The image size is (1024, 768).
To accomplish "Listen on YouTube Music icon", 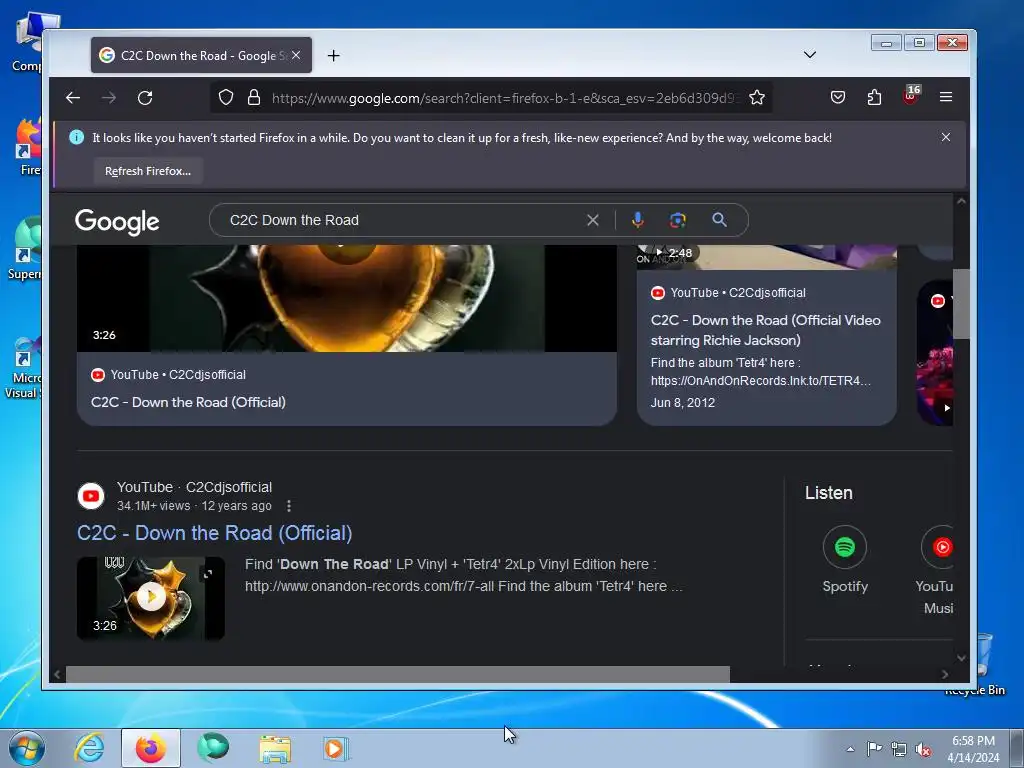I will pos(938,547).
